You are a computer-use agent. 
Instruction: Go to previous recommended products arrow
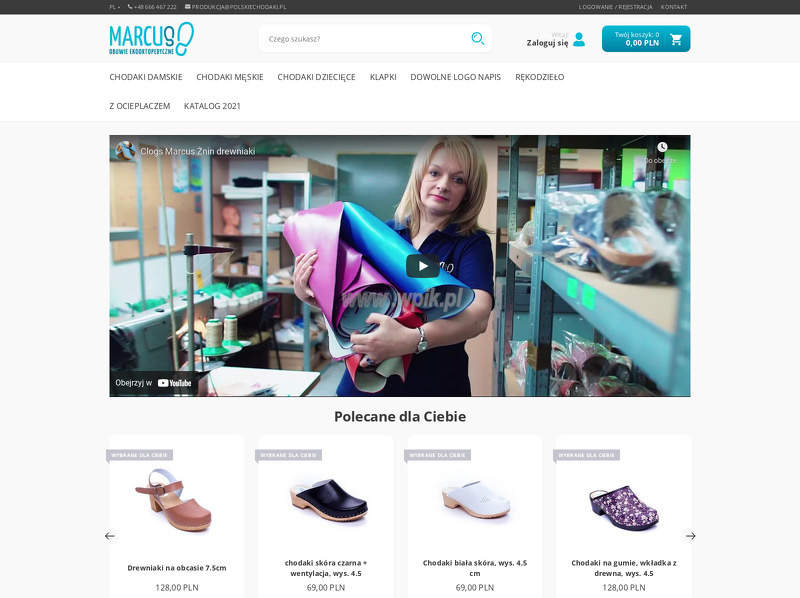[110, 536]
